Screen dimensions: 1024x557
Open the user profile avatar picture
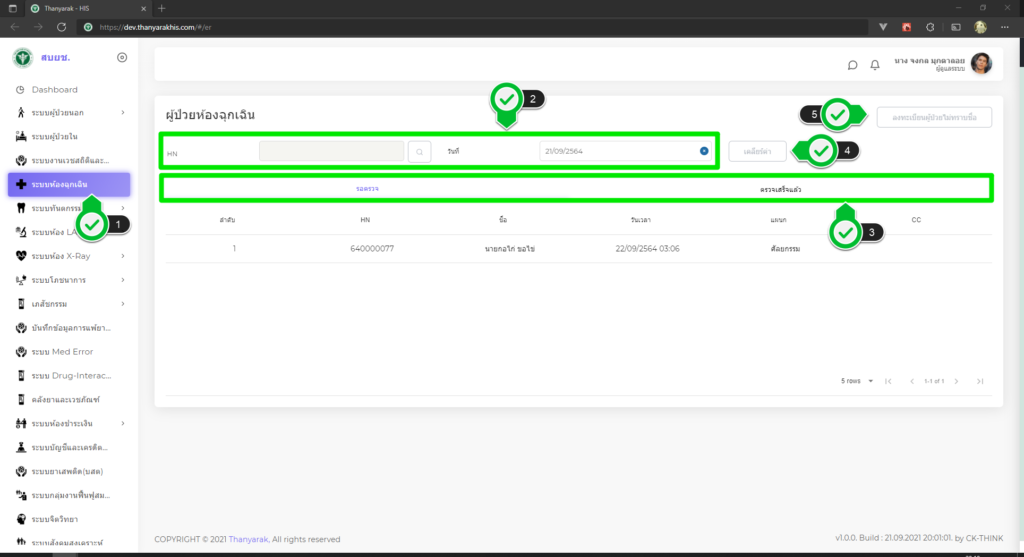(x=981, y=63)
